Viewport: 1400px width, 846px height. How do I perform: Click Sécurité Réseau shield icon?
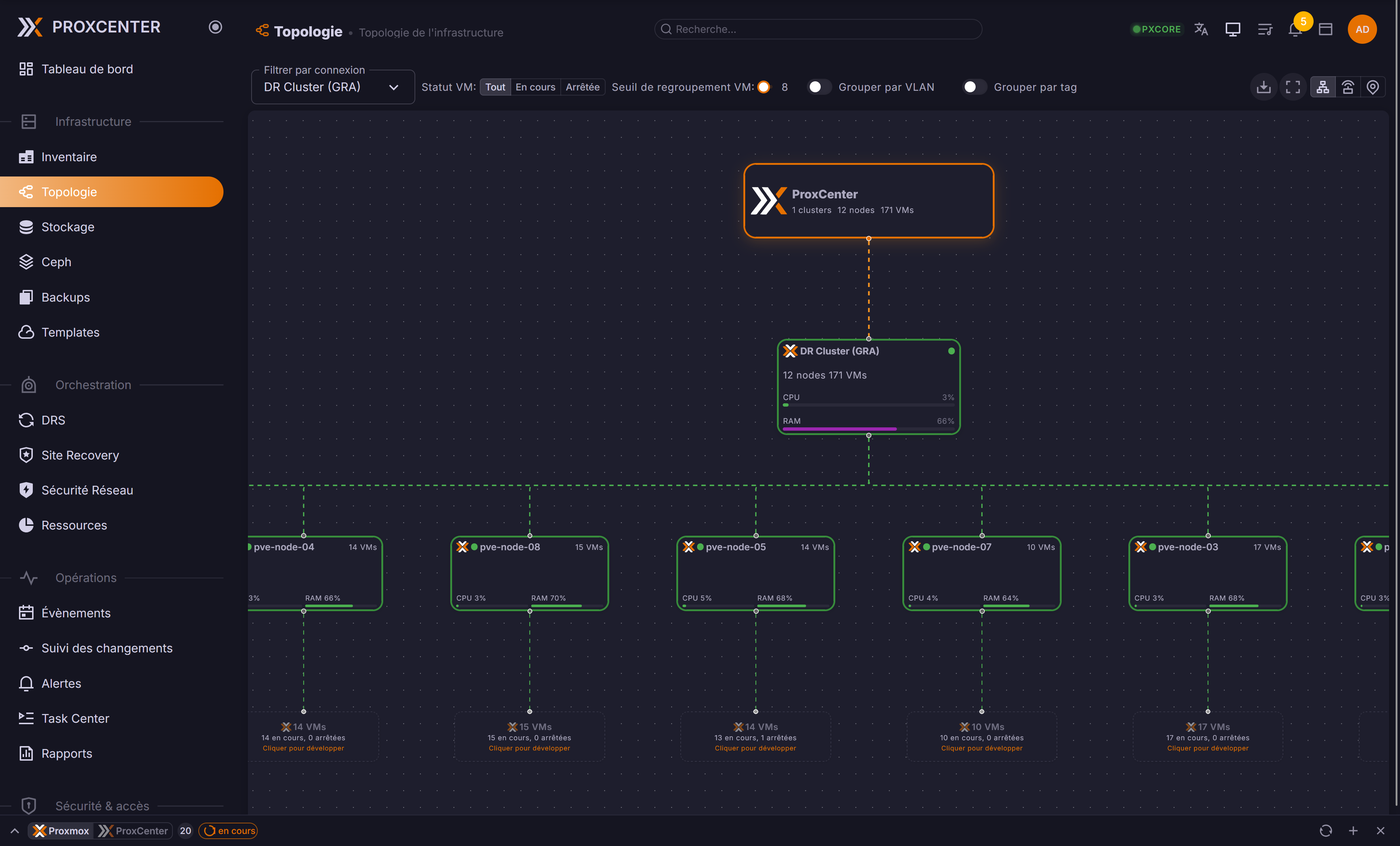tap(26, 490)
